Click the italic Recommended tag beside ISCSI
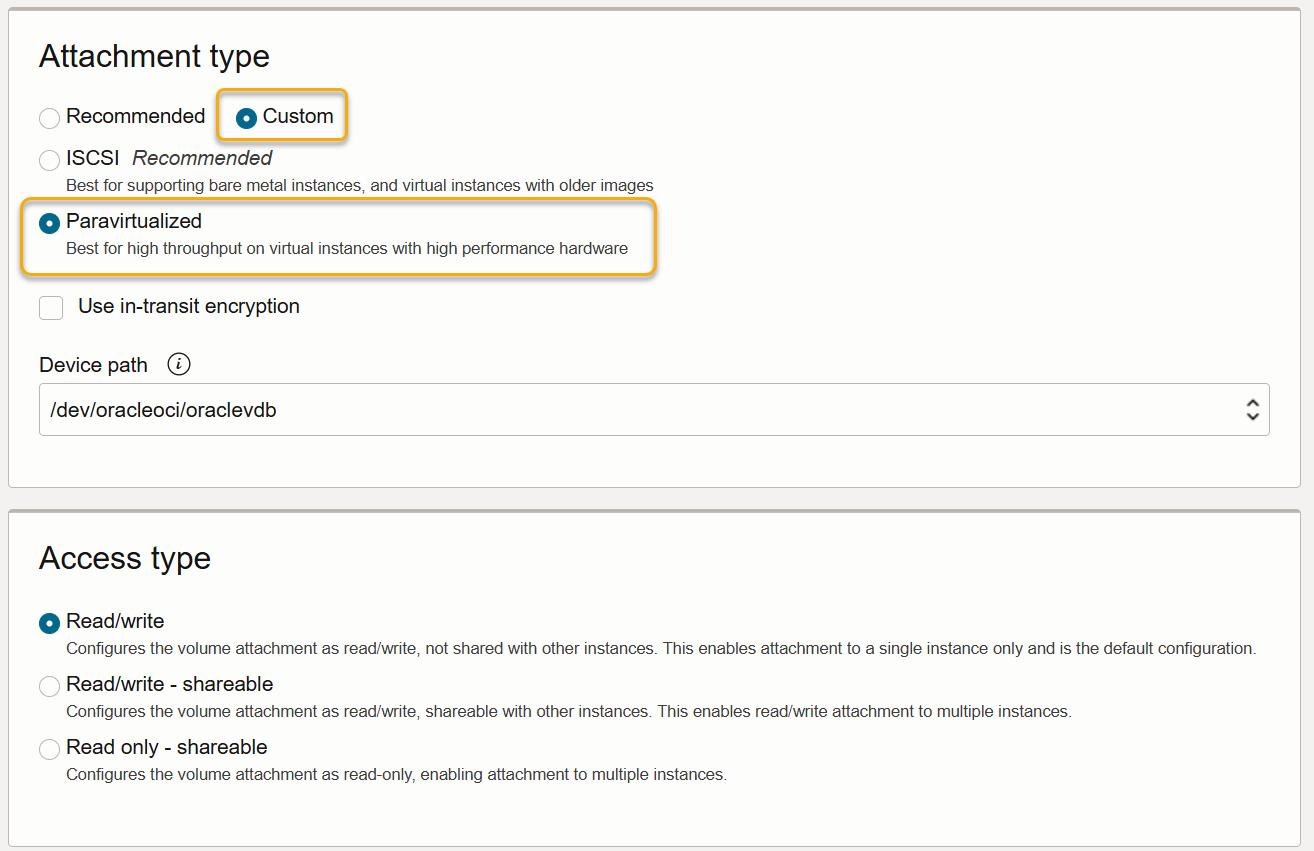The width and height of the screenshot is (1314, 851). (202, 158)
